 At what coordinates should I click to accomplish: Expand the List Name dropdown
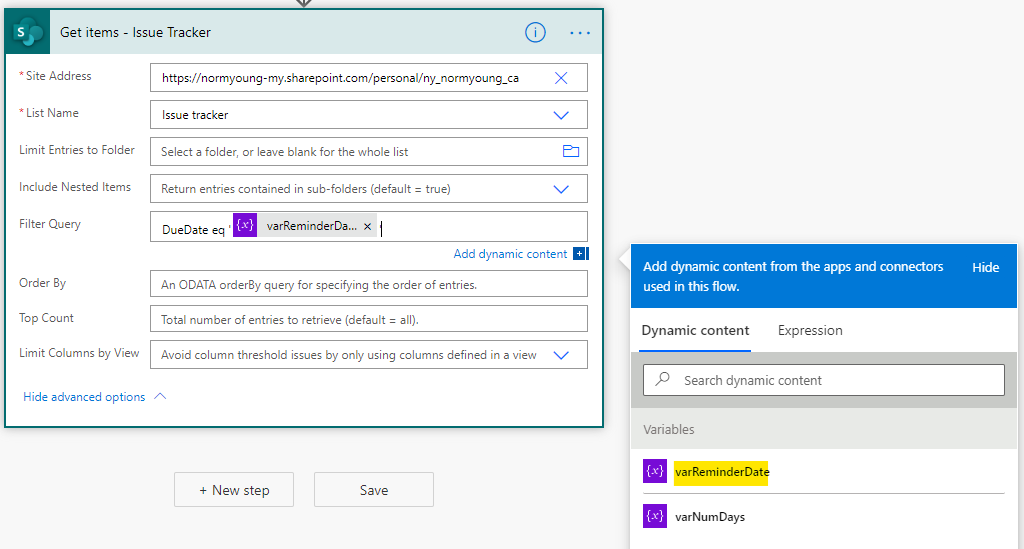[561, 115]
